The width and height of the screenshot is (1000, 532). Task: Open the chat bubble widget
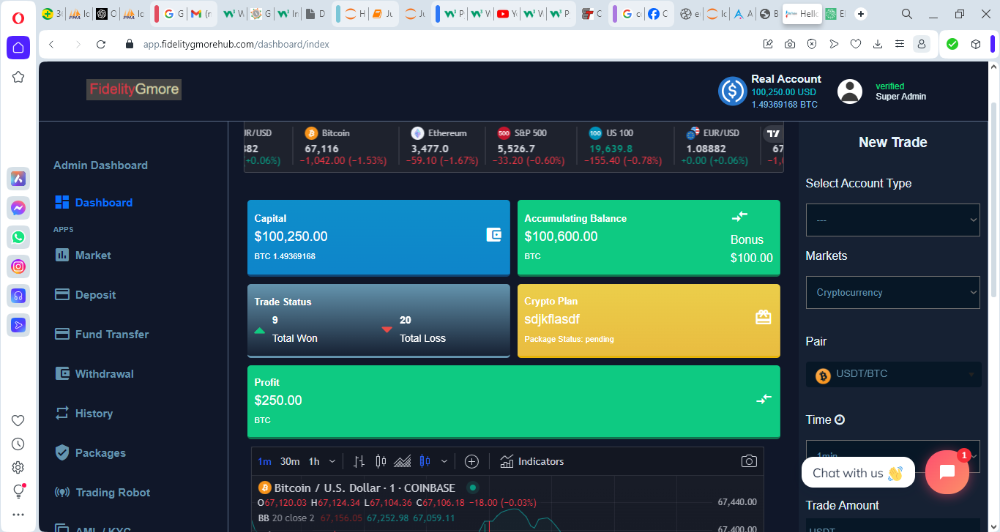click(x=946, y=472)
